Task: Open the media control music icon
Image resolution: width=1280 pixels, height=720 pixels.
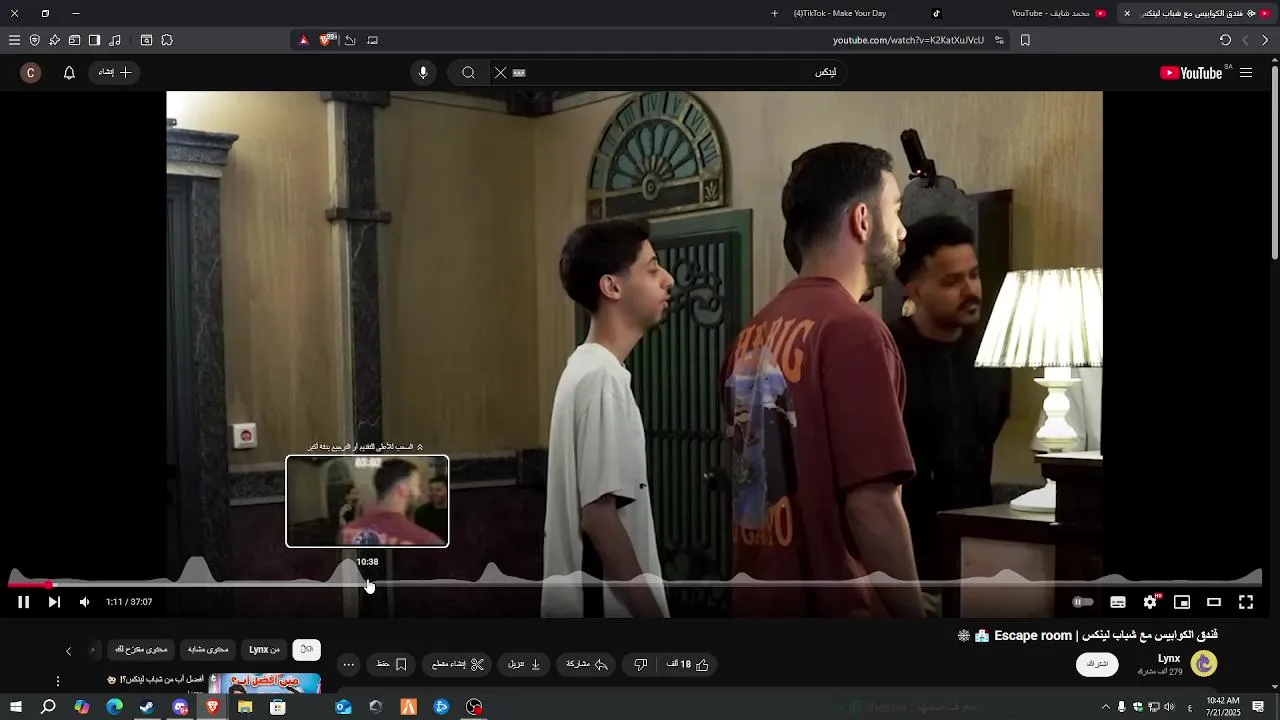Action: coord(115,40)
